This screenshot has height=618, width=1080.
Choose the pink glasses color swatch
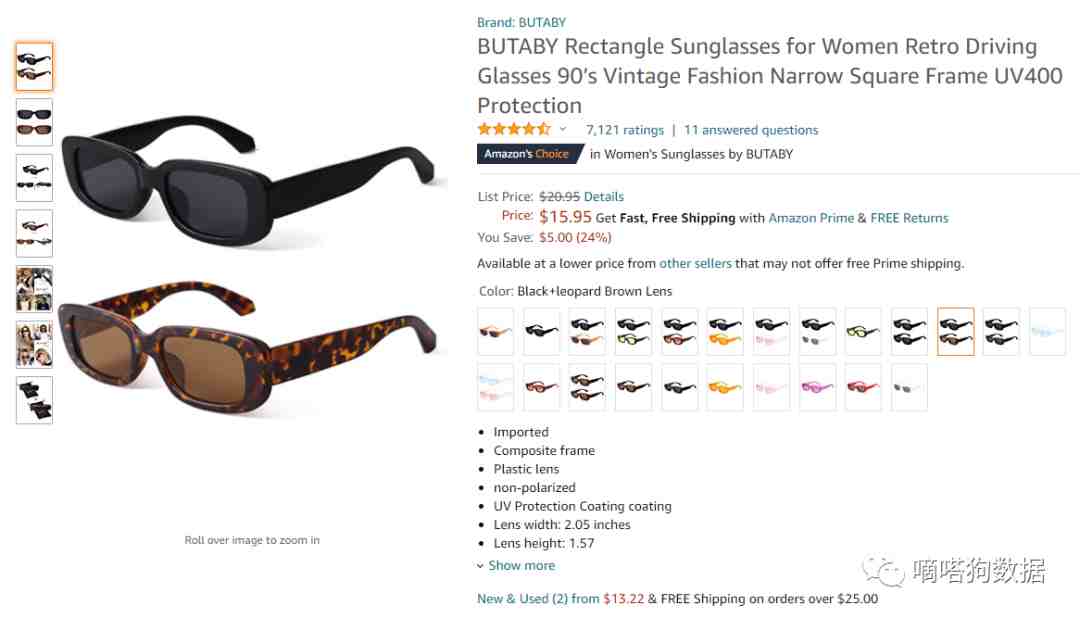click(817, 387)
